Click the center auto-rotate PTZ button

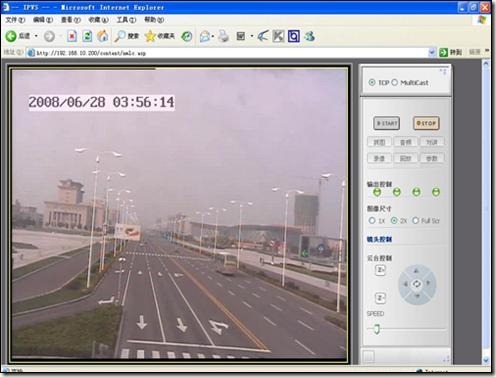click(x=417, y=284)
